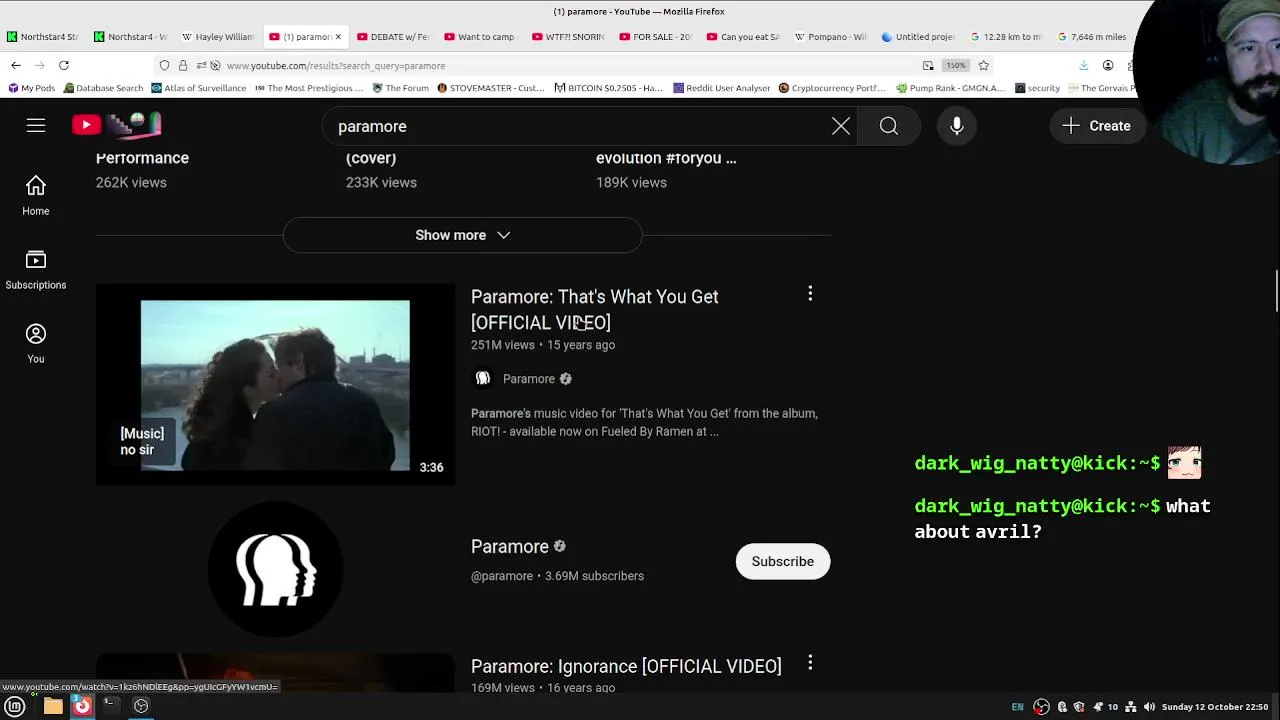Click the YouTube logo
1280x720 pixels.
coord(117,125)
